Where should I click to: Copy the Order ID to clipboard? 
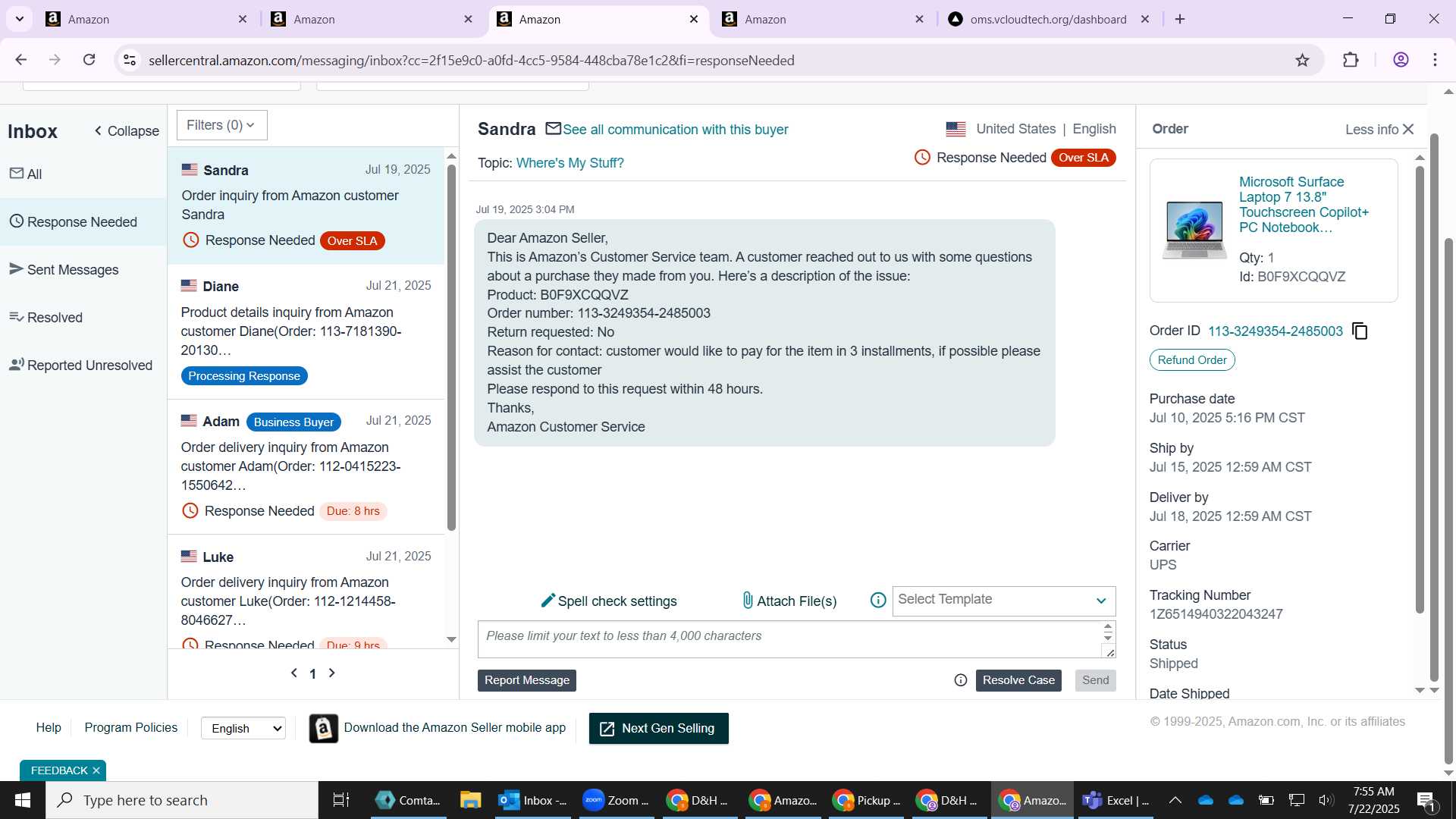click(1360, 331)
